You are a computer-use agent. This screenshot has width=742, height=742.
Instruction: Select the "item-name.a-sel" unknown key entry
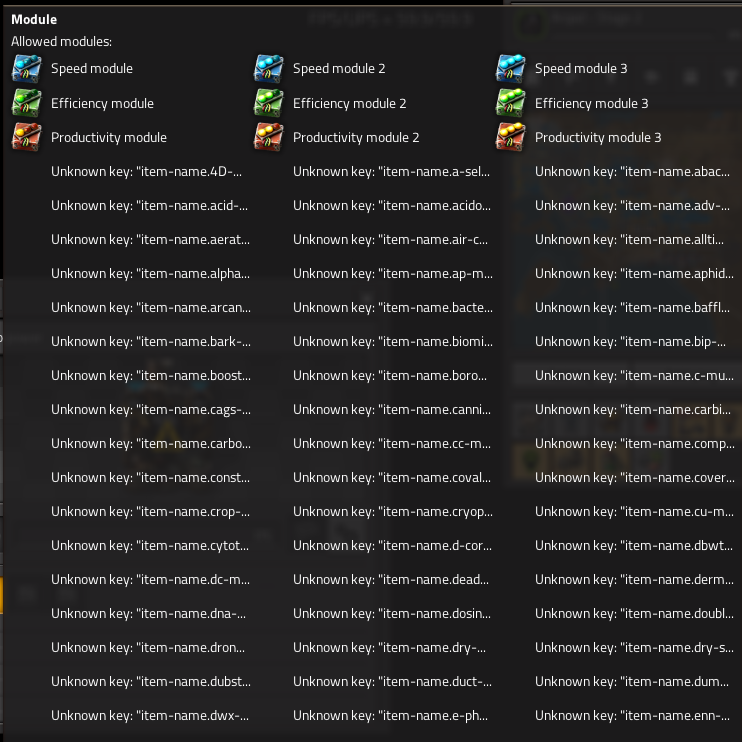click(392, 172)
